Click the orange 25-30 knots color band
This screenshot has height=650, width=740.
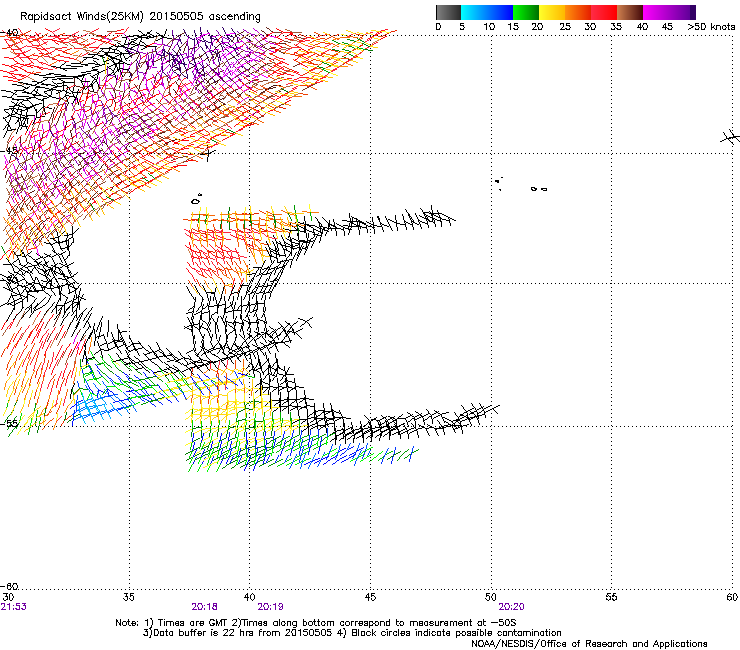578,12
